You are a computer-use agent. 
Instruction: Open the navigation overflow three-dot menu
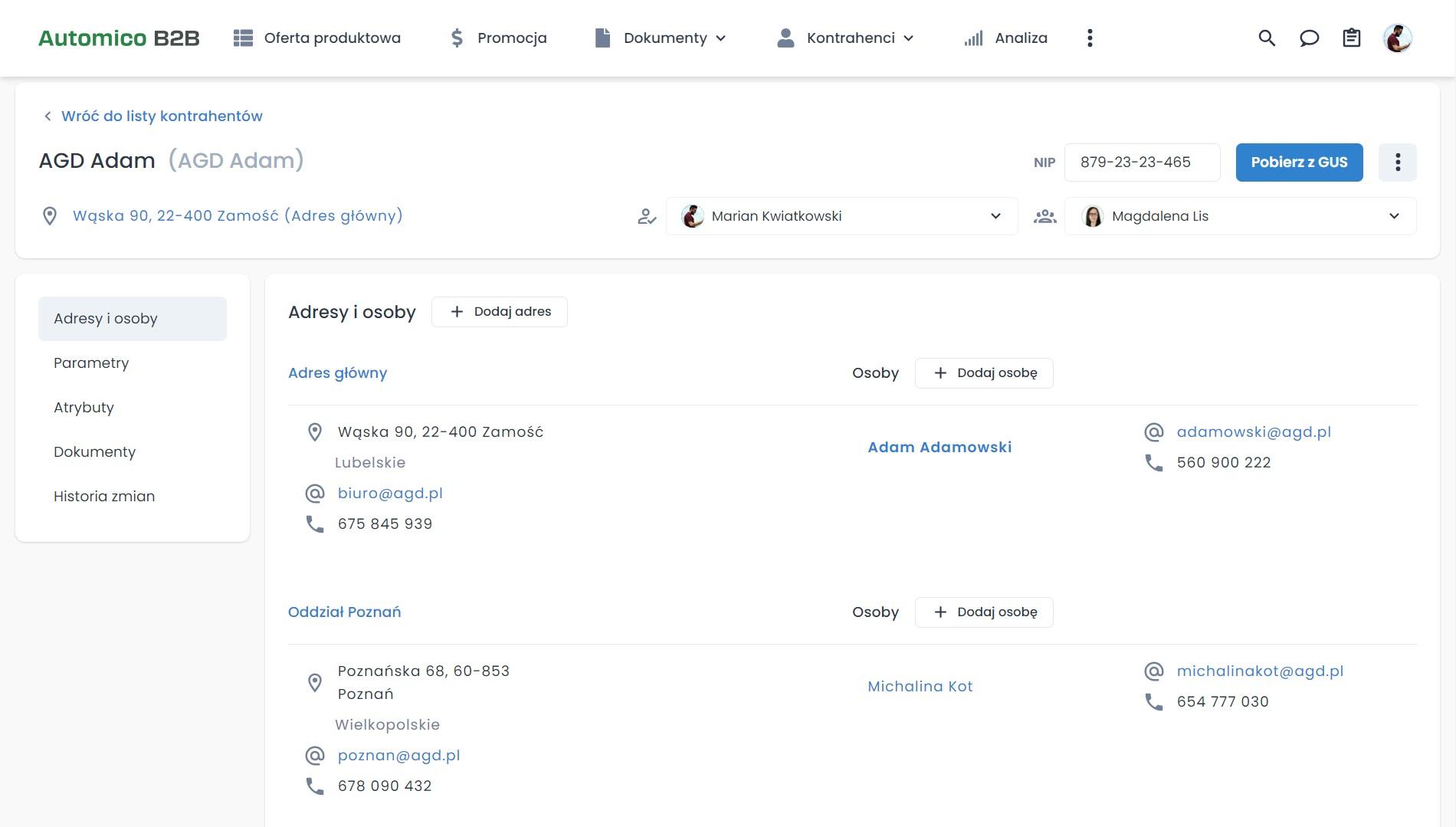click(1090, 38)
